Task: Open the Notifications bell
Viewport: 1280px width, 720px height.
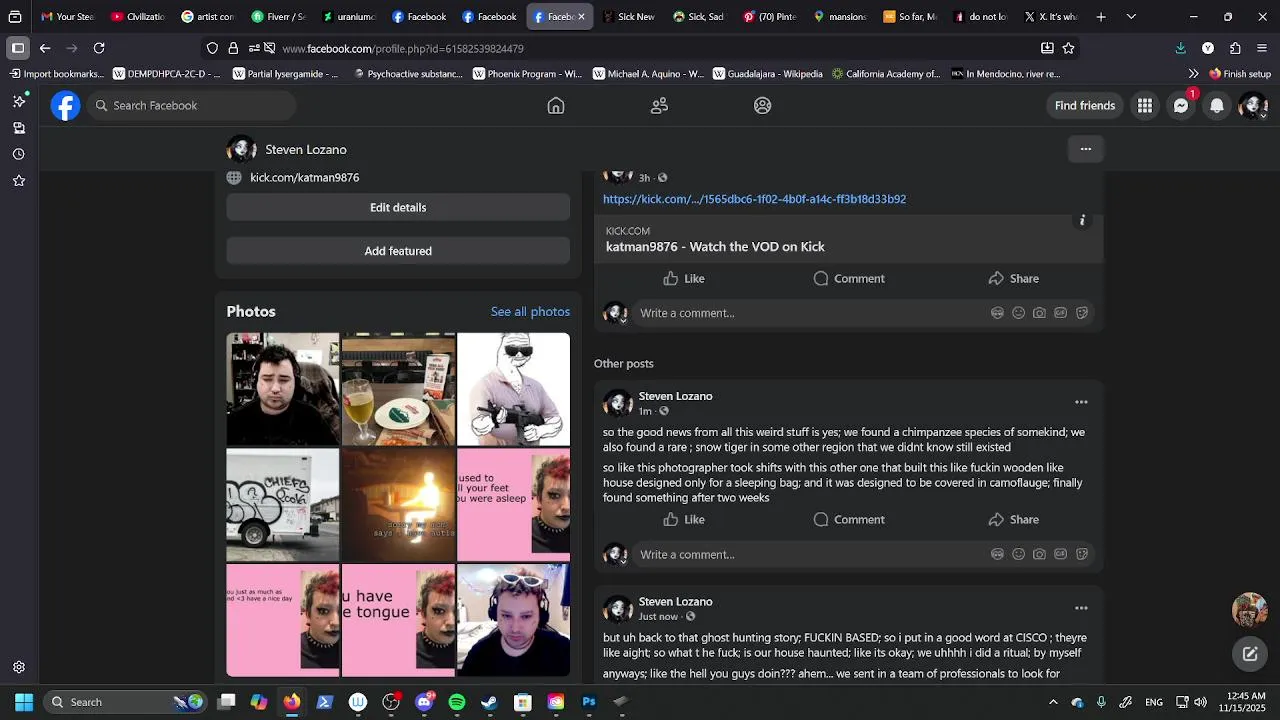Action: click(1217, 105)
